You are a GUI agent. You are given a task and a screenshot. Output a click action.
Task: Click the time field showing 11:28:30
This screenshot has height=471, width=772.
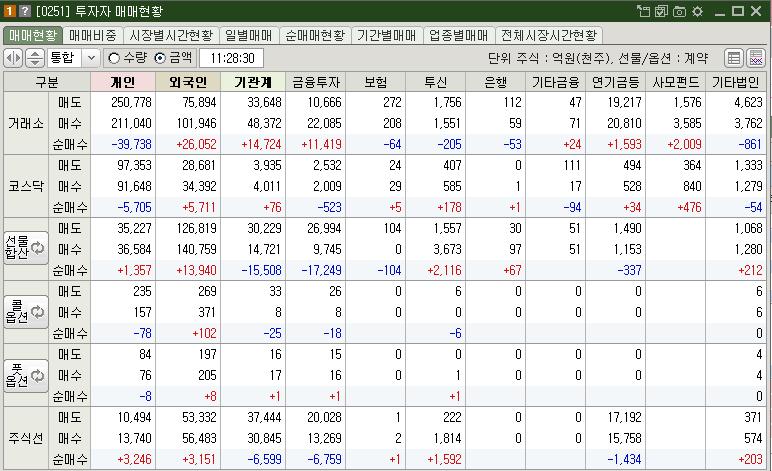tap(231, 58)
